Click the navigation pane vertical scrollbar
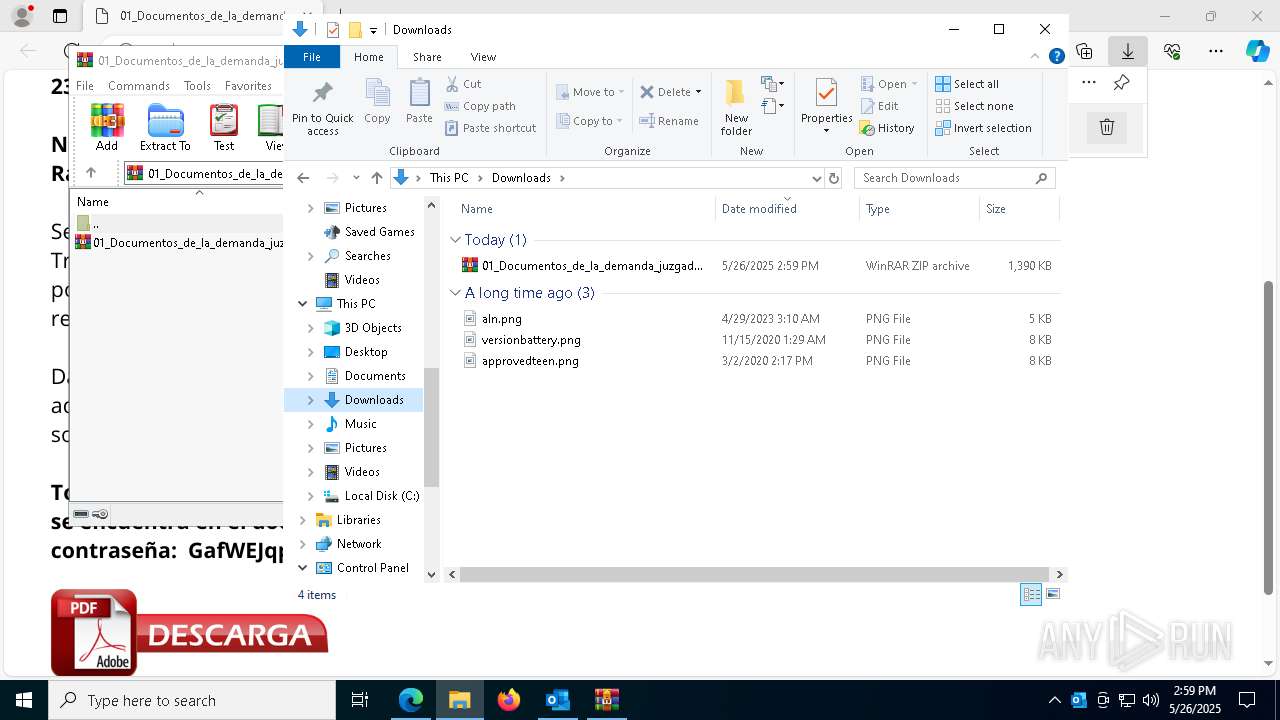The height and width of the screenshot is (720, 1280). point(432,427)
